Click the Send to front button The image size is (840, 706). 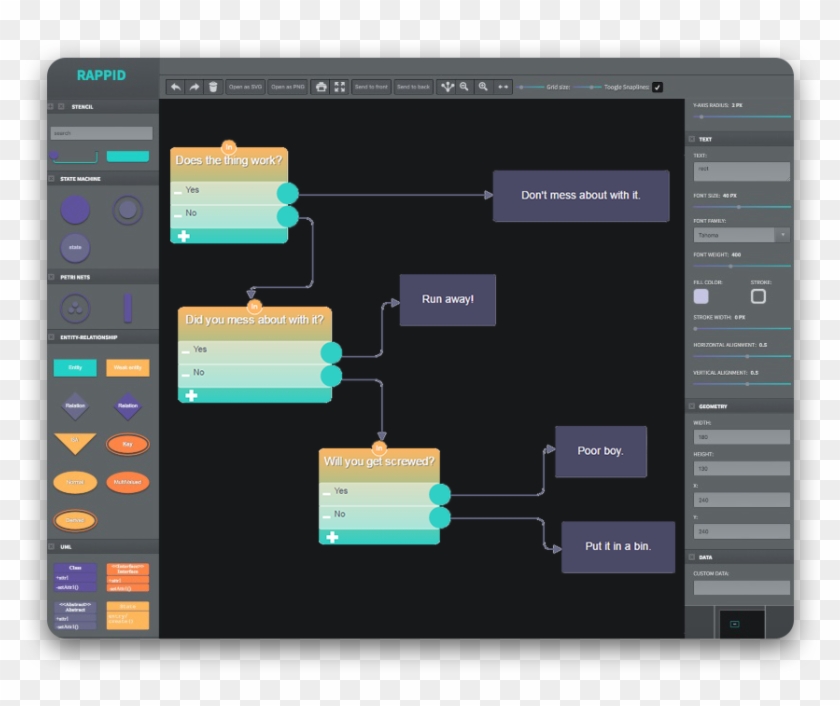click(x=371, y=87)
